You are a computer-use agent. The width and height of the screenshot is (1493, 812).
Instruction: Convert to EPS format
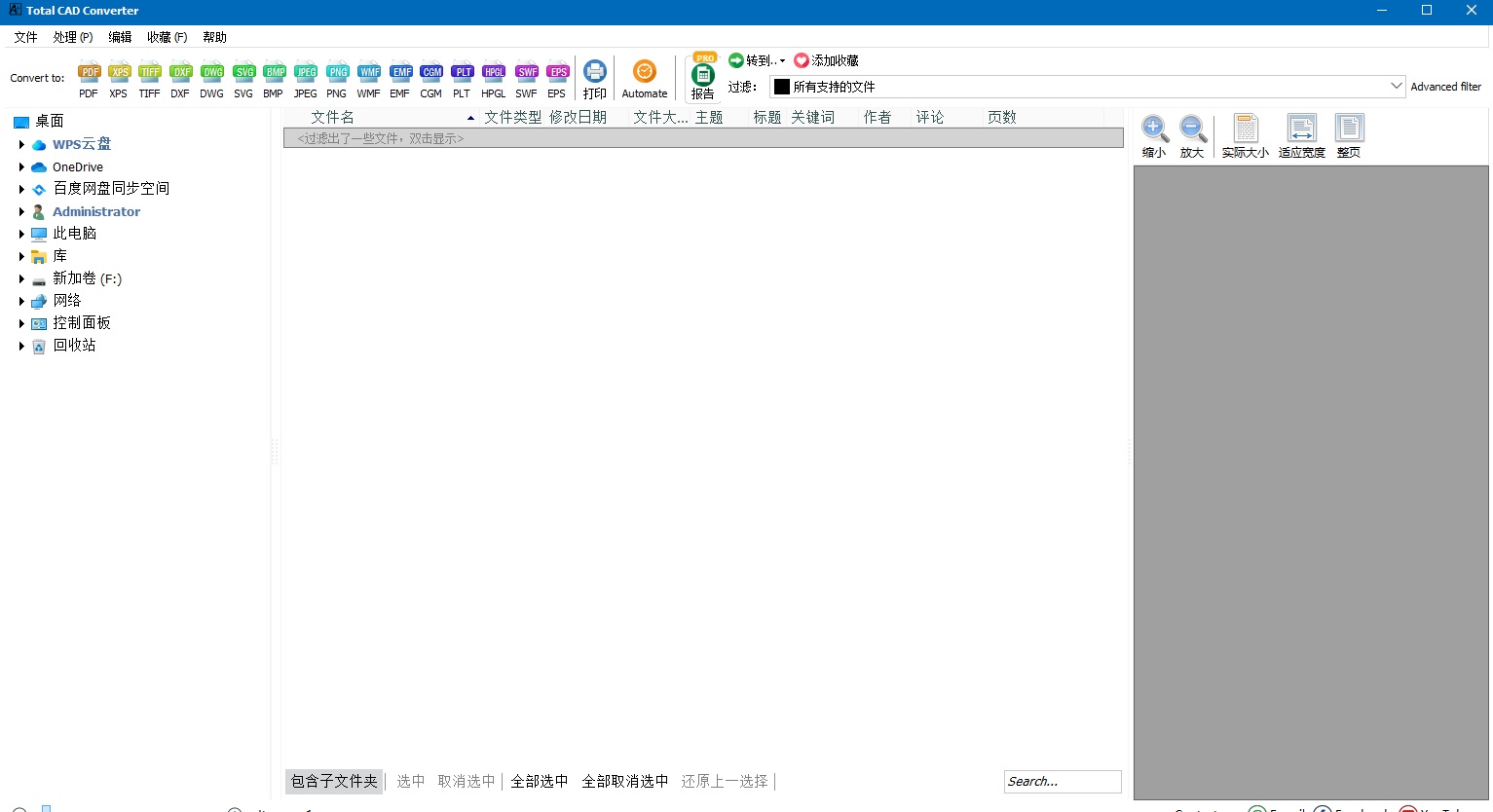point(557,80)
